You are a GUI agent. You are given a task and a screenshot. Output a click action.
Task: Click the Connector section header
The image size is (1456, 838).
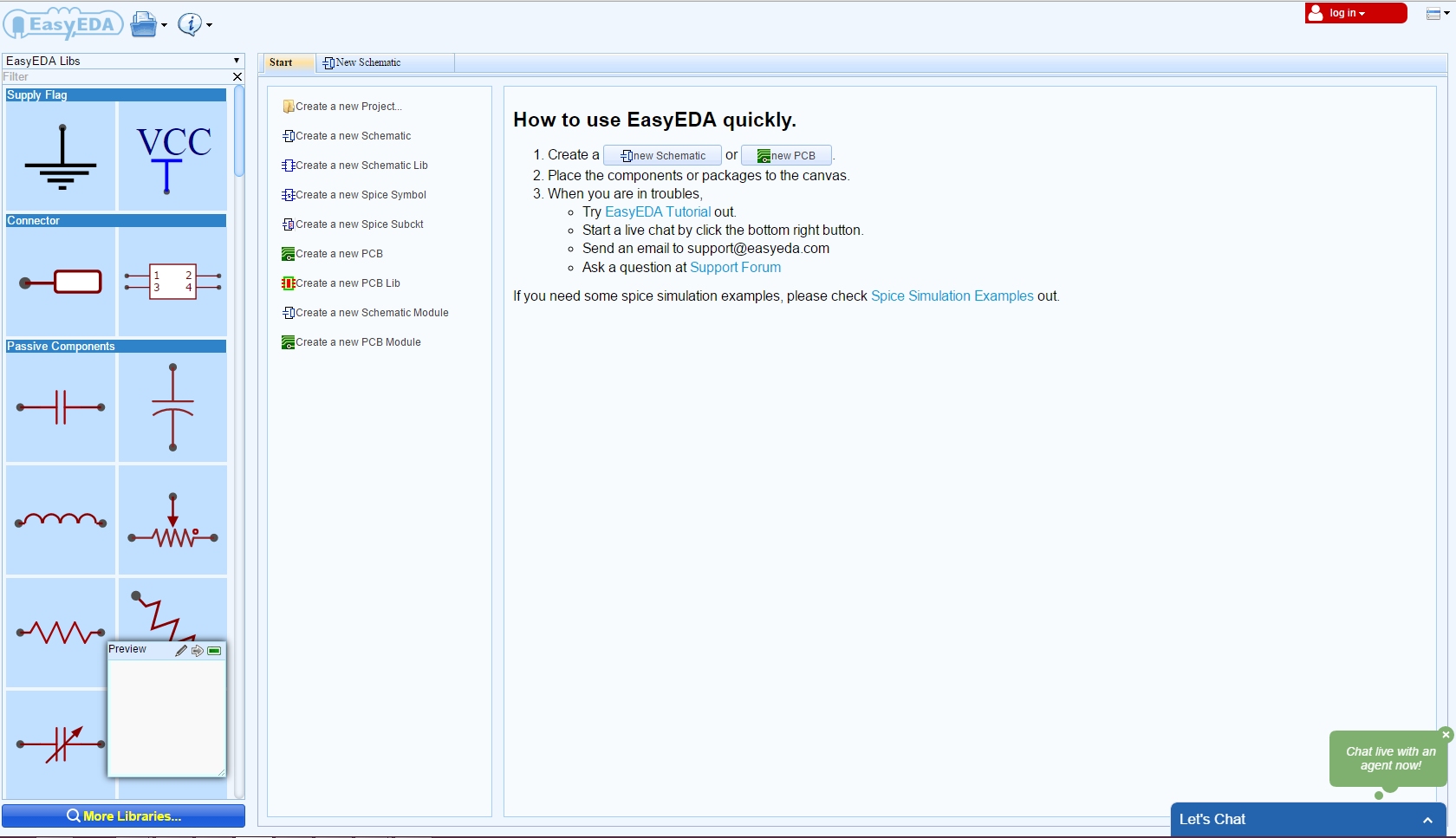pyautogui.click(x=116, y=220)
